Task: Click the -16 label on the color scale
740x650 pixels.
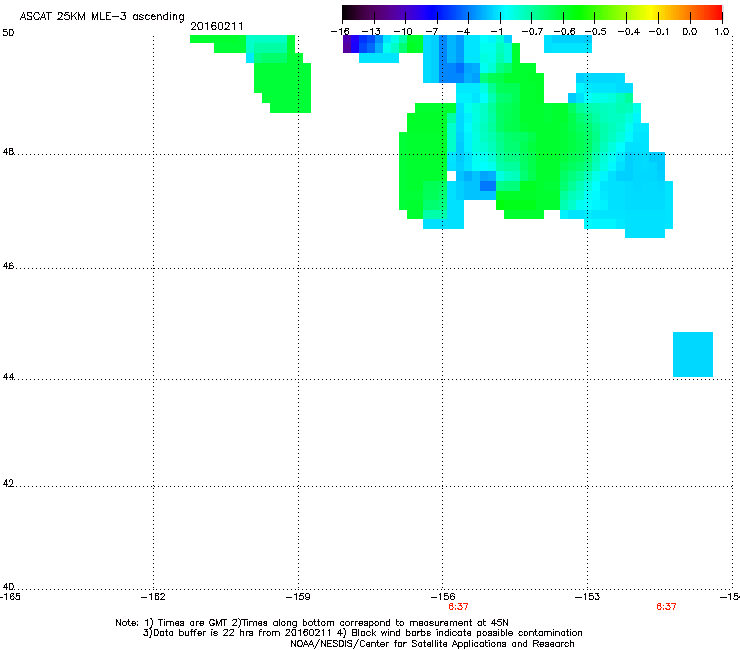Action: click(340, 32)
